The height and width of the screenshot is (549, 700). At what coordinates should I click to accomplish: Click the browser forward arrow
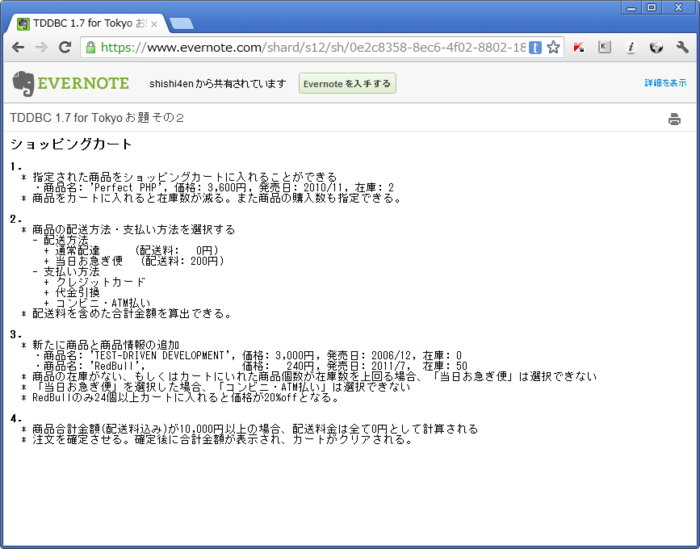[x=42, y=47]
